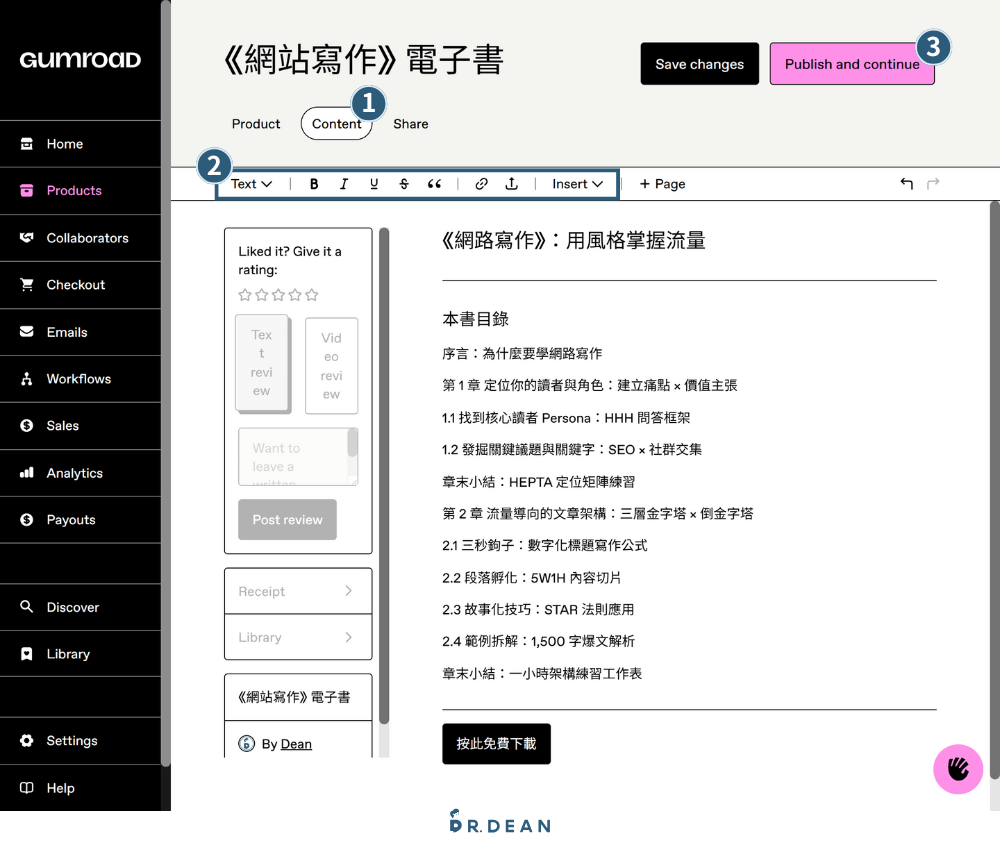
Task: Upload a file using the upload icon
Action: [511, 184]
